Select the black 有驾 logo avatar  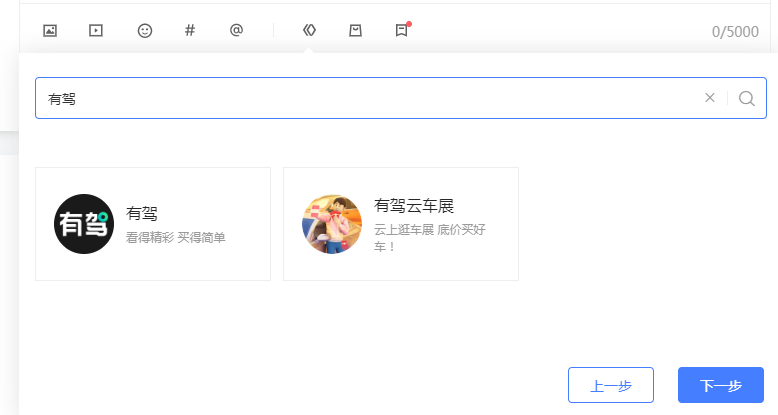point(84,224)
